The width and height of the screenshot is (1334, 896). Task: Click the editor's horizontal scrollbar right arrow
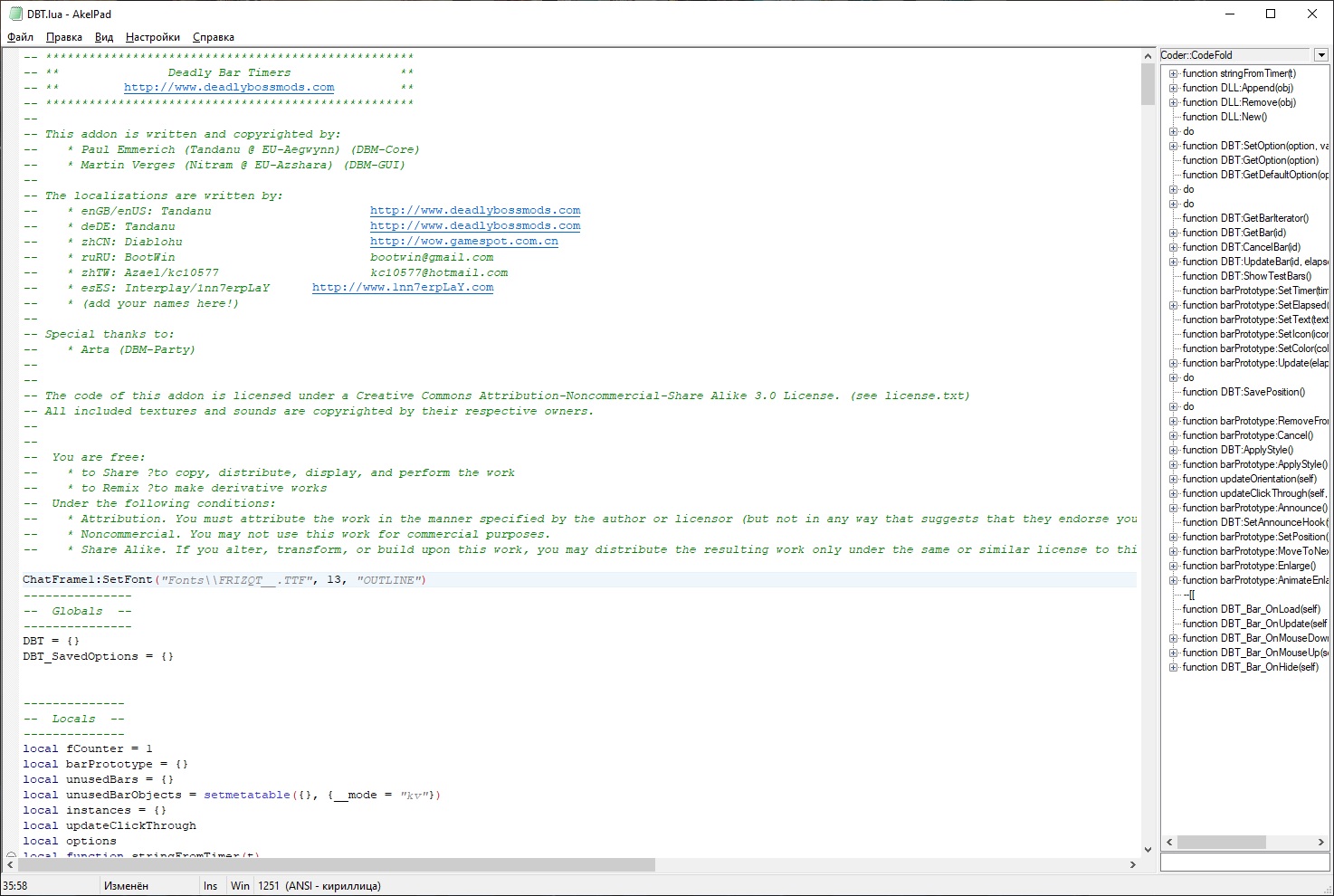tap(1132, 865)
